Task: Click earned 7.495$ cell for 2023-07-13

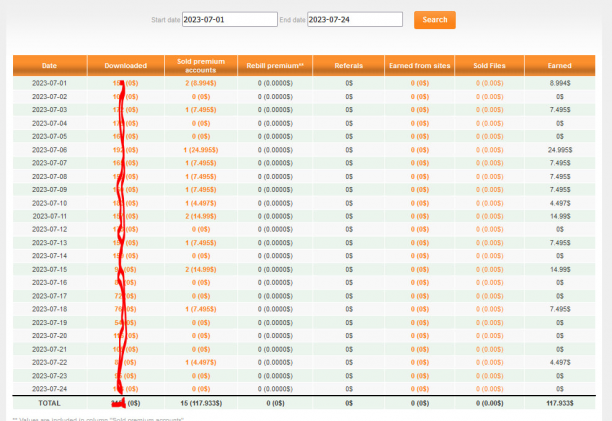Action: click(x=560, y=243)
